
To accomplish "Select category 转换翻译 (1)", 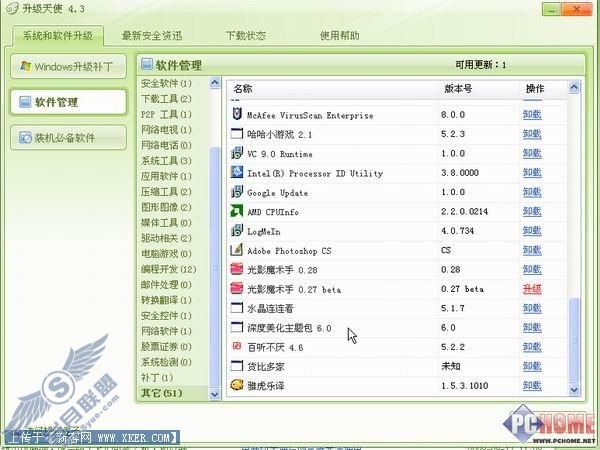I will [166, 300].
